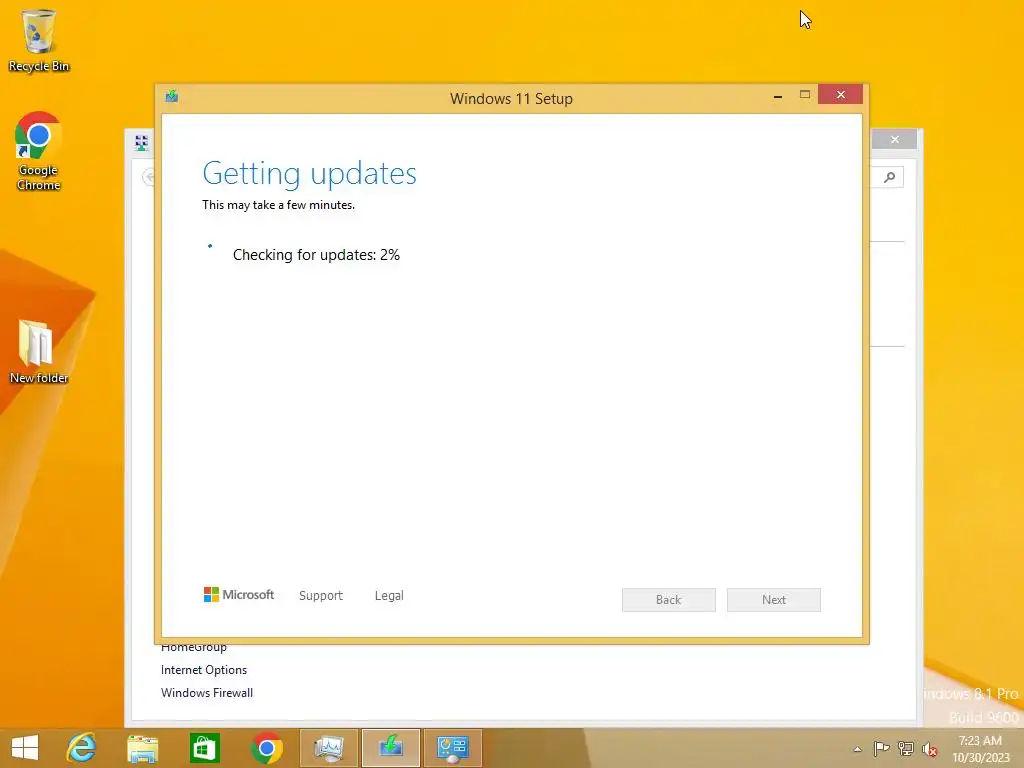
Task: Open the taskbar clock and date
Action: 980,749
